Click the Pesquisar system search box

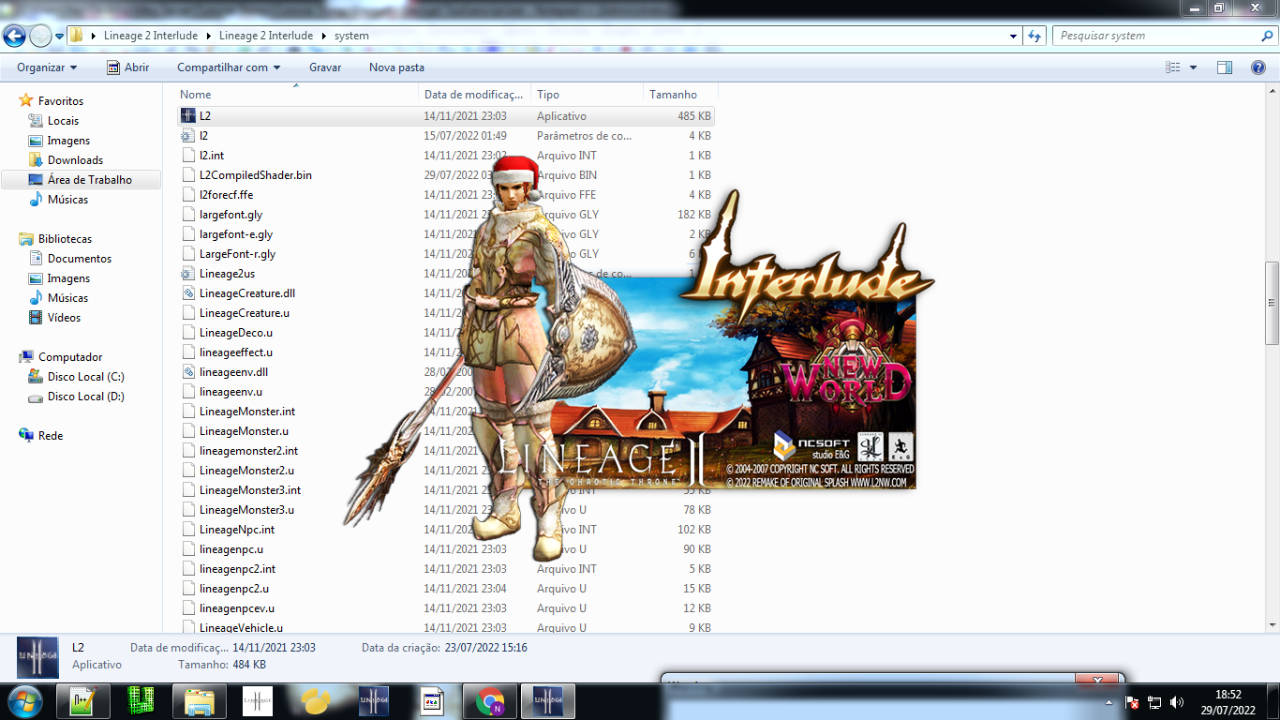[1160, 35]
